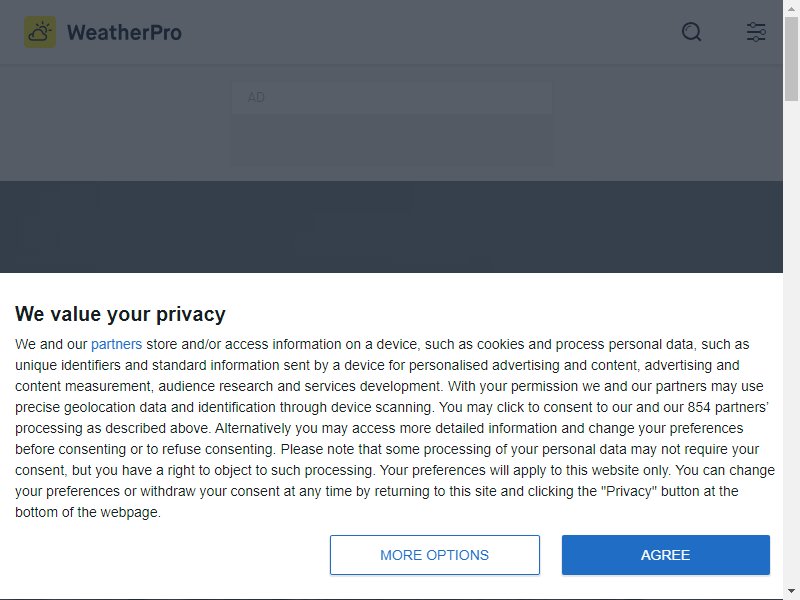
Task: Click the WeatherPro sun-and-cloud logo icon
Action: coord(40,32)
